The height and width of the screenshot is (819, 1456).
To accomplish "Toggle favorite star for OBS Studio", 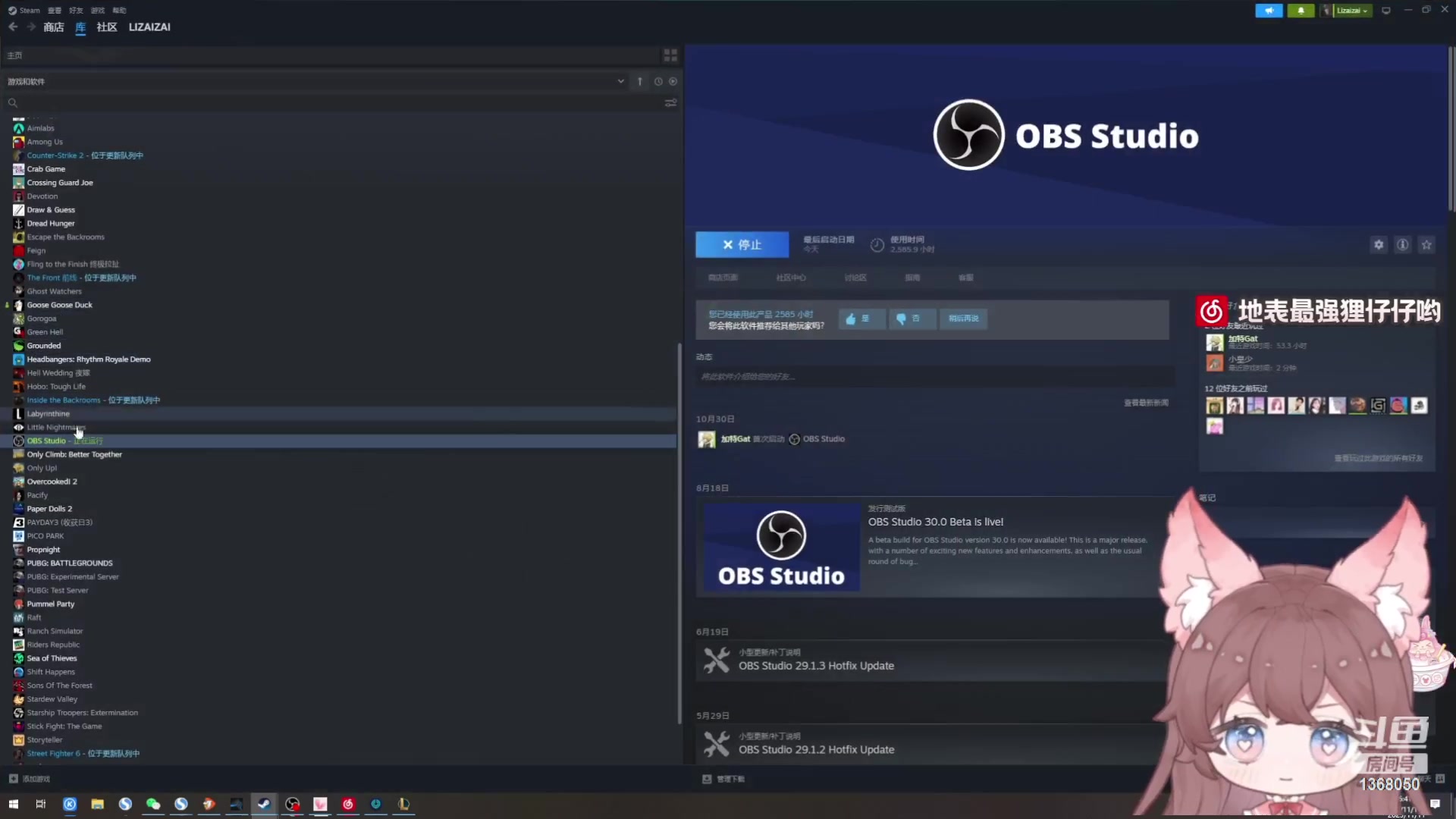I will tap(1426, 245).
